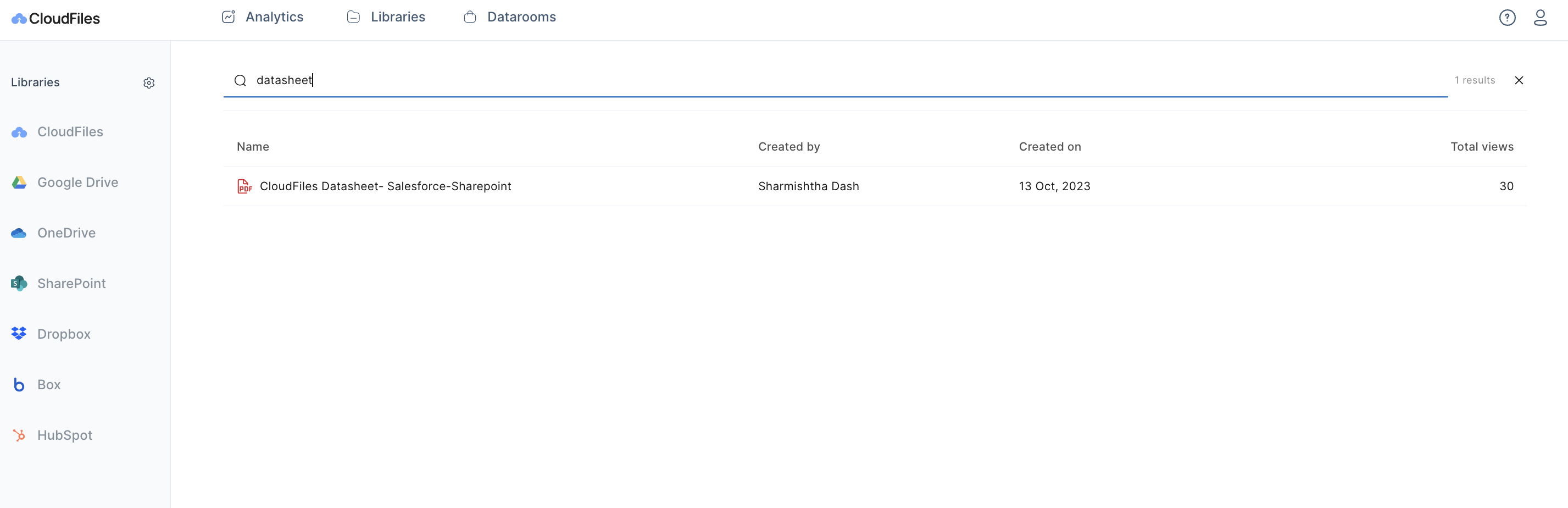The image size is (1568, 508).
Task: Select the SharePoint library icon
Action: [18, 283]
